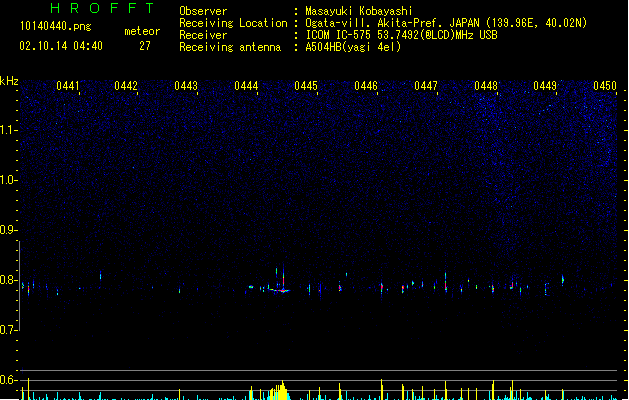This screenshot has height=400, width=629.
Task: Click the large meteor echo near 0445
Action: (281, 281)
